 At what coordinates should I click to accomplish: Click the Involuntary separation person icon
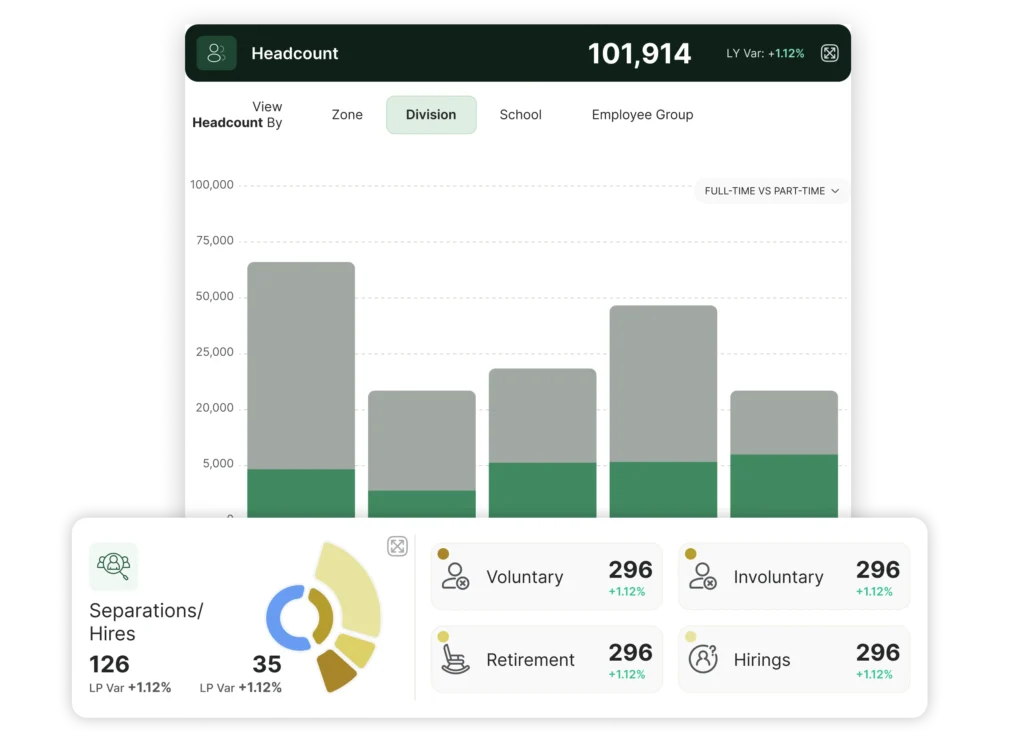703,576
